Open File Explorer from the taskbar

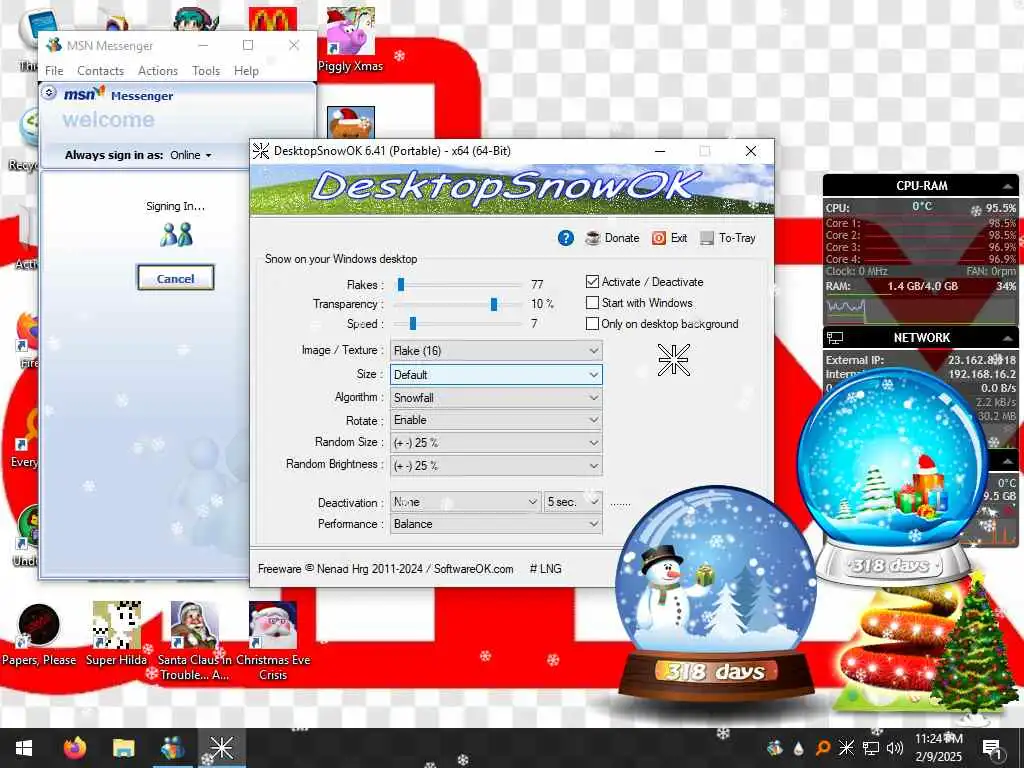tap(123, 748)
